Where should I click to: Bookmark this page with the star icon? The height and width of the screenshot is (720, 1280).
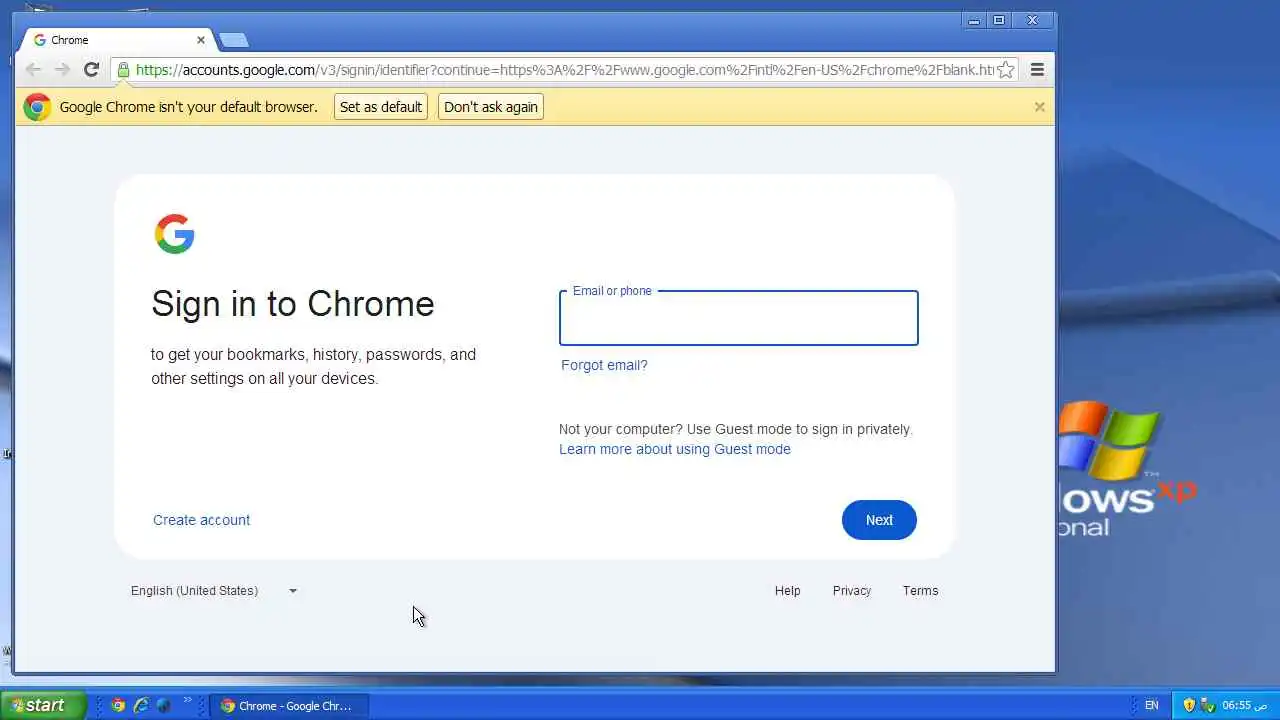point(1006,70)
